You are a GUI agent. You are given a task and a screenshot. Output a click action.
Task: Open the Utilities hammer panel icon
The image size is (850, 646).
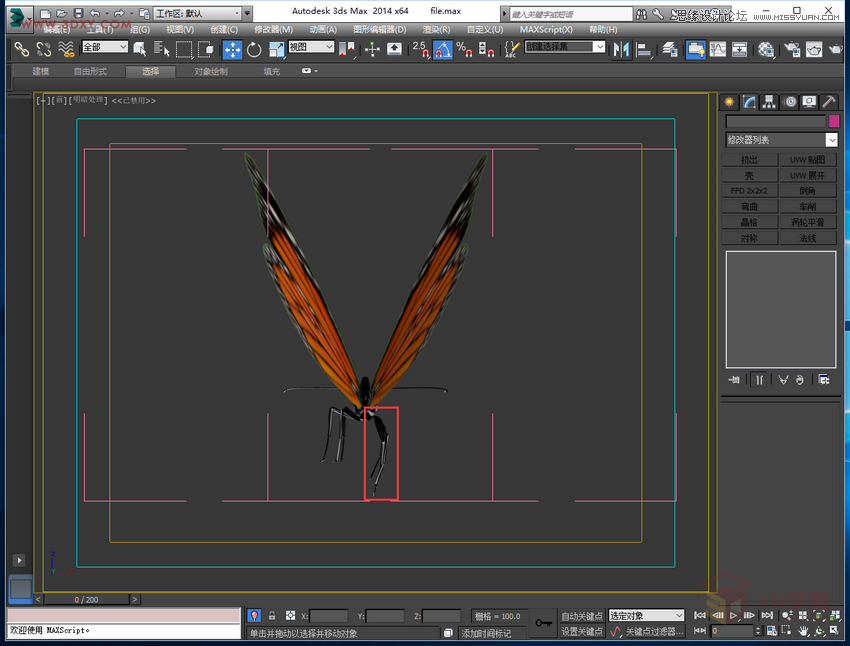pyautogui.click(x=828, y=102)
